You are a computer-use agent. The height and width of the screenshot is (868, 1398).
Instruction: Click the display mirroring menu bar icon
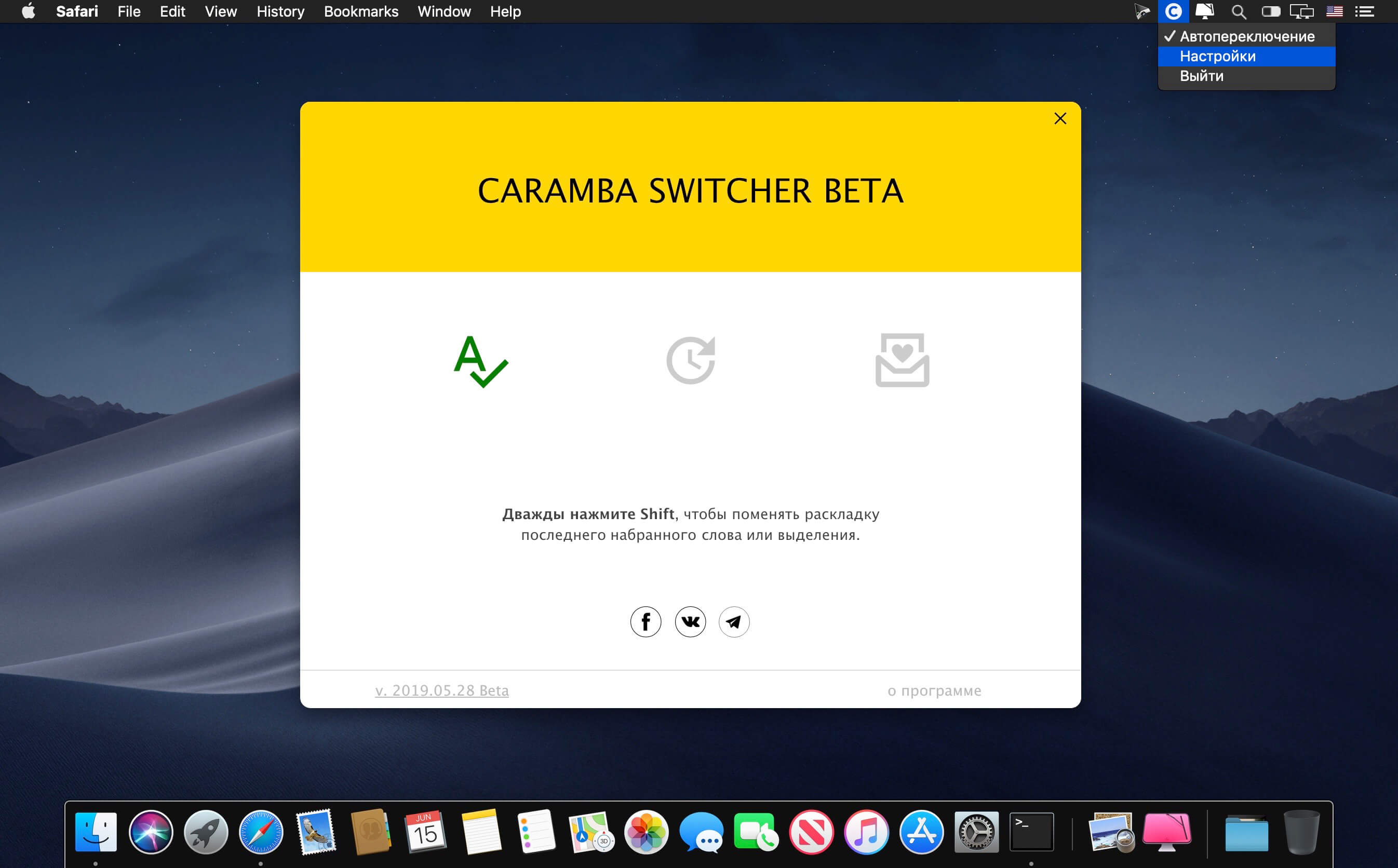coord(1301,11)
